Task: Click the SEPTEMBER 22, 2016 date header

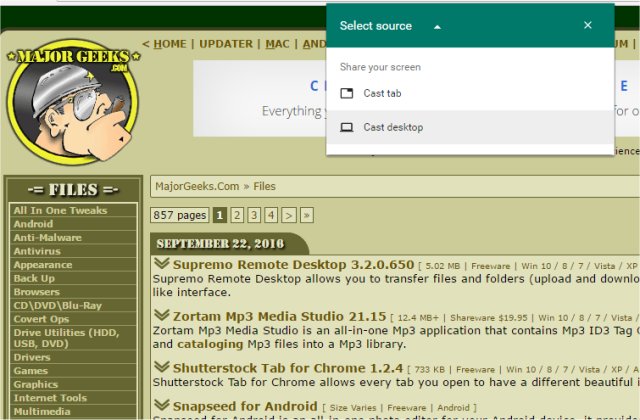Action: [x=220, y=244]
